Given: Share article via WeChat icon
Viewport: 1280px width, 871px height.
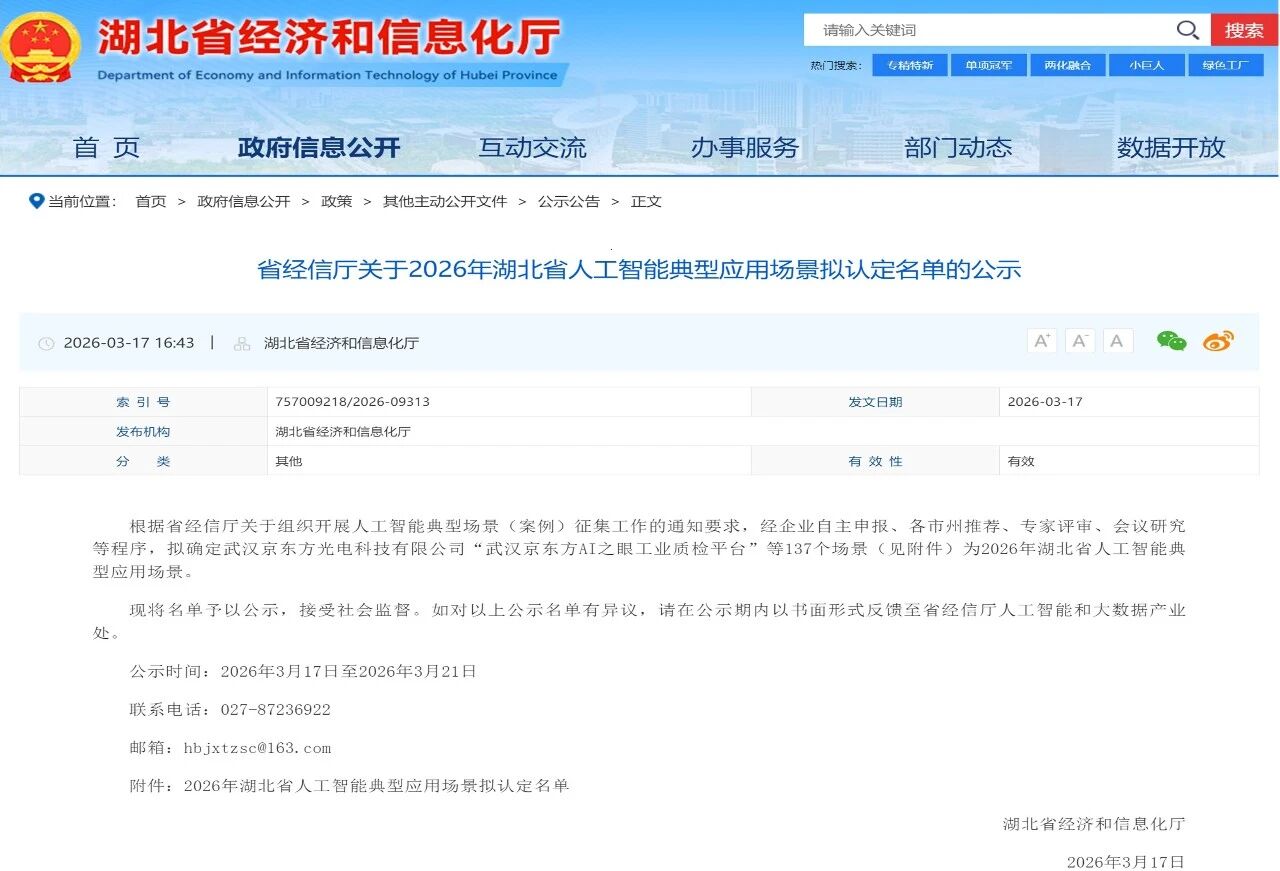Looking at the screenshot, I should tap(1171, 341).
